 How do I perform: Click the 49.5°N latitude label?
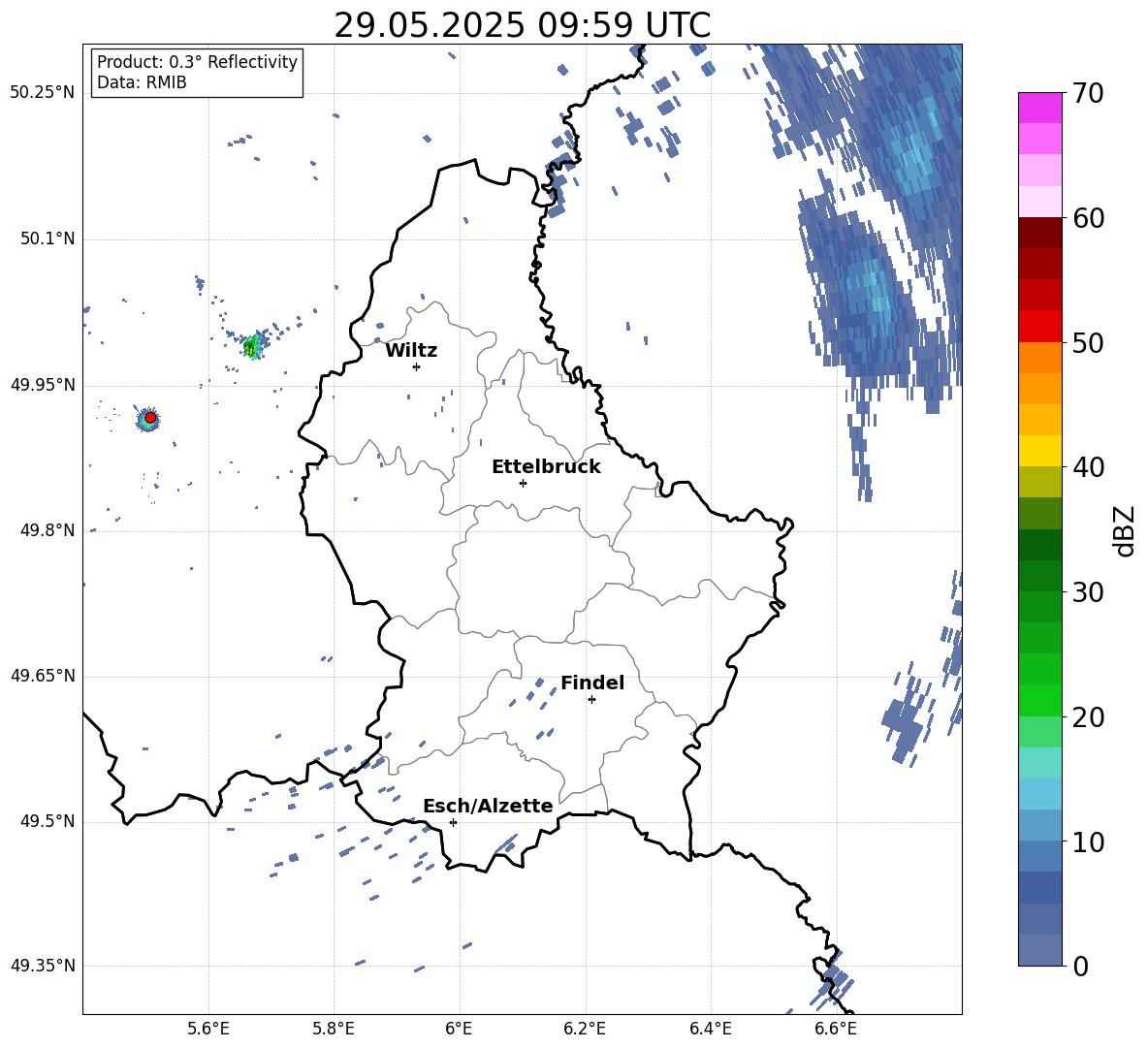pos(48,821)
